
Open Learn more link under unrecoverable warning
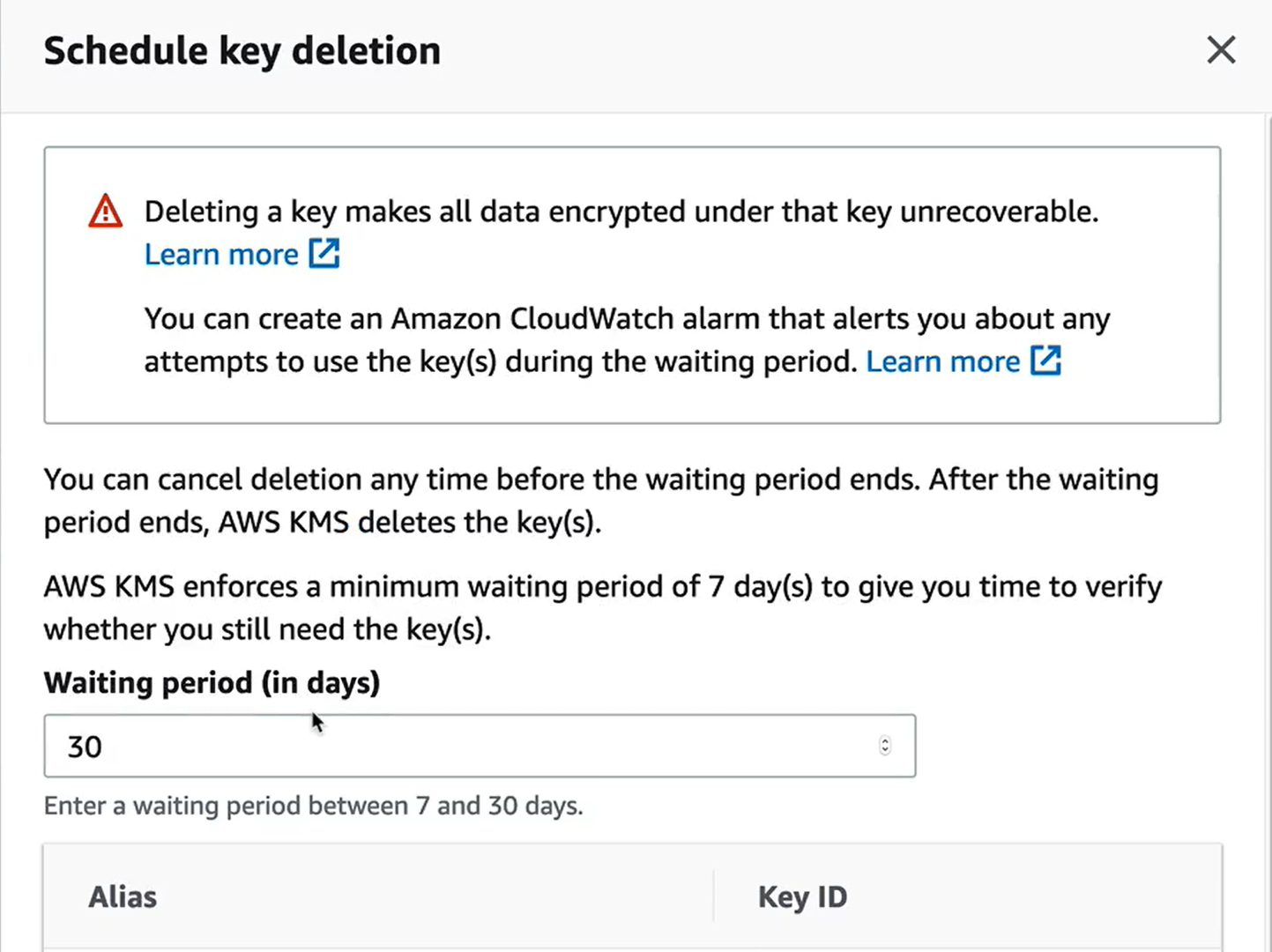coord(221,255)
